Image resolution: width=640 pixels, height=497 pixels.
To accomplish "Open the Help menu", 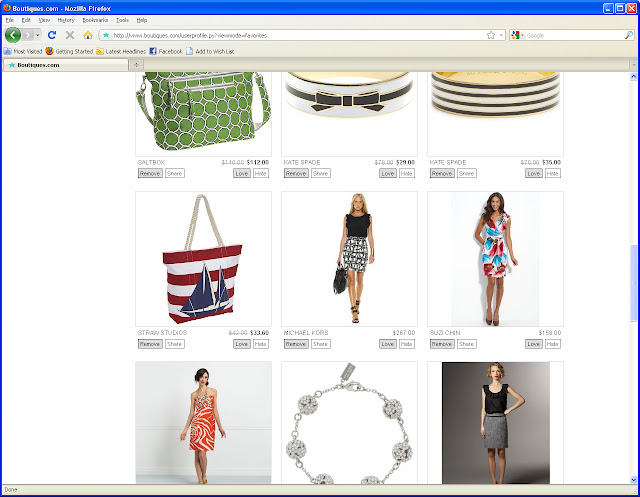I will pyautogui.click(x=142, y=20).
